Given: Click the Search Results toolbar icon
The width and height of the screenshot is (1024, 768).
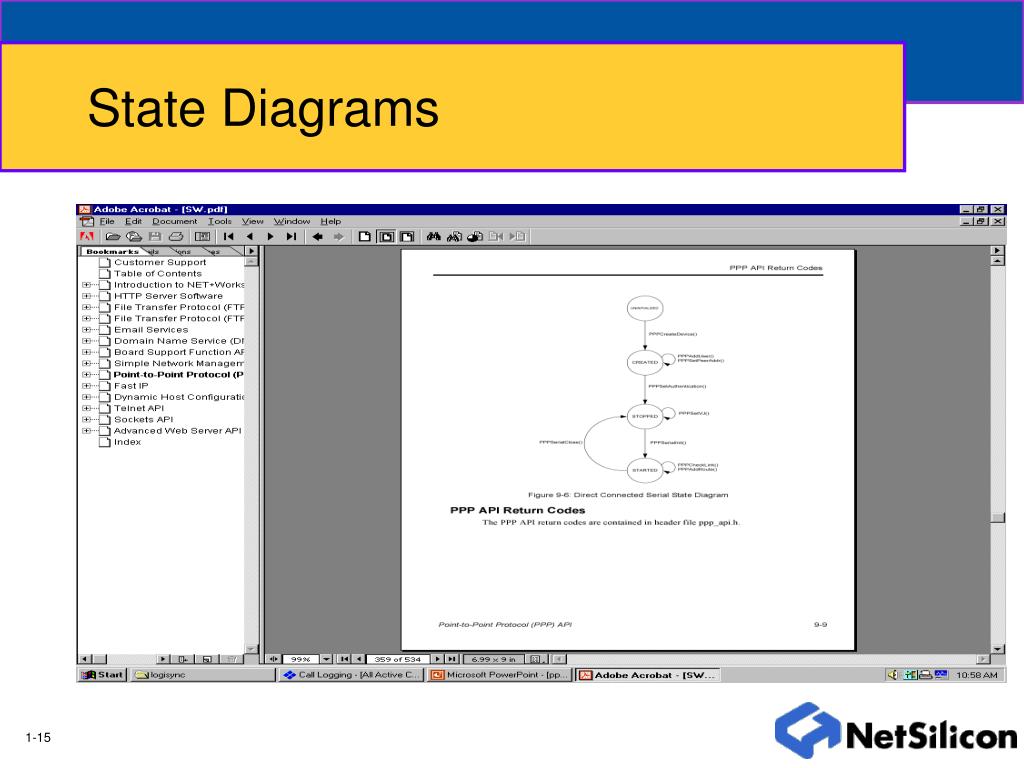Looking at the screenshot, I should [x=475, y=236].
